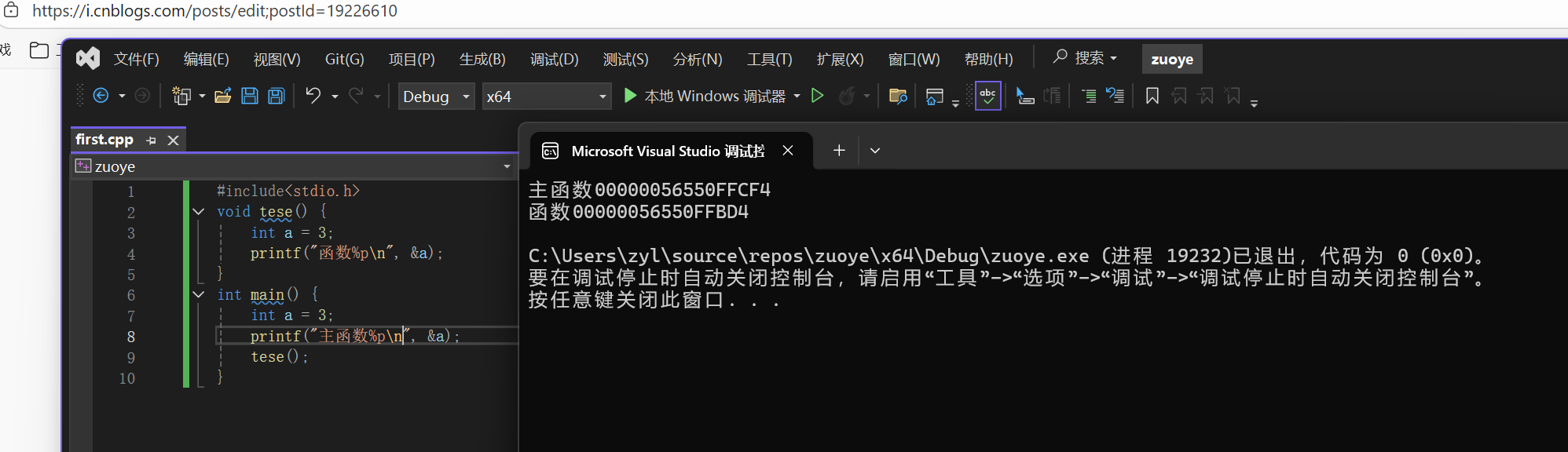1568x452 pixels.
Task: Add a new console tab with plus
Action: tap(839, 150)
